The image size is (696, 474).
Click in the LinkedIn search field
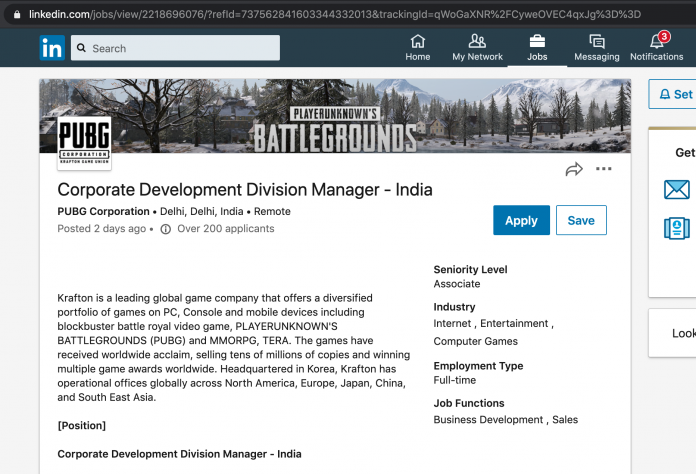coord(180,48)
